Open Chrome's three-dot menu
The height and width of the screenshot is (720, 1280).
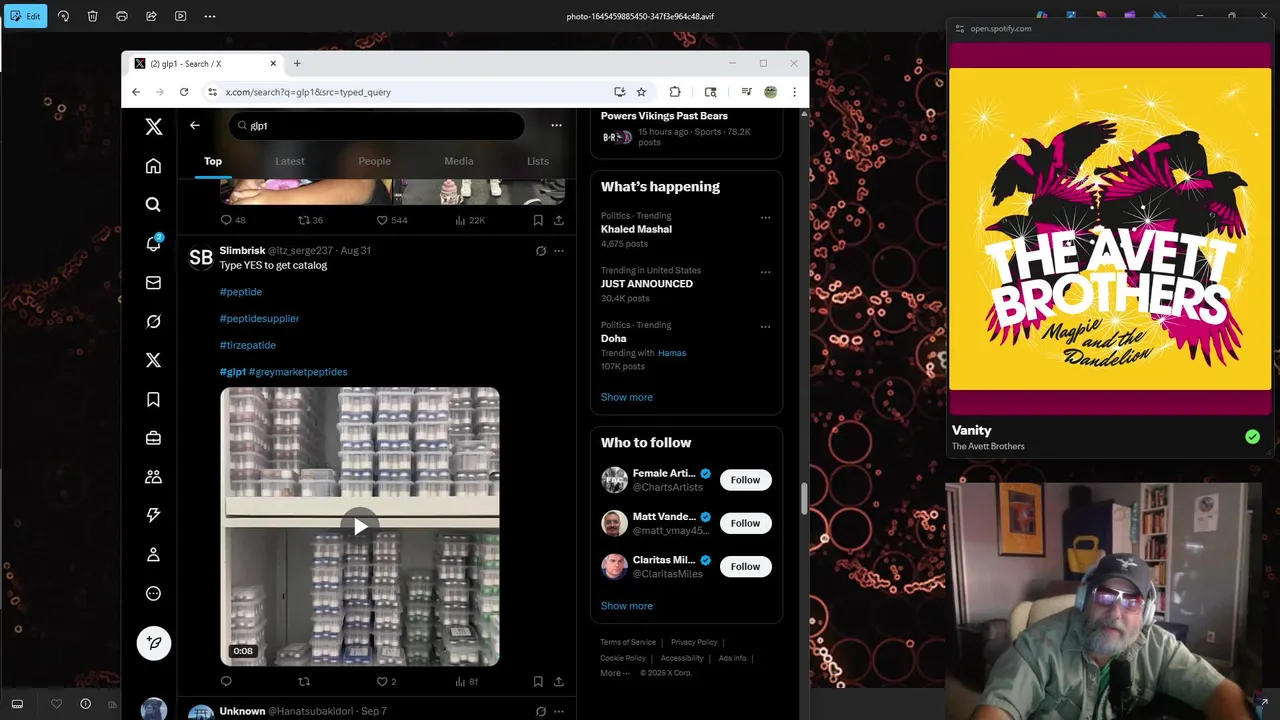coord(794,92)
